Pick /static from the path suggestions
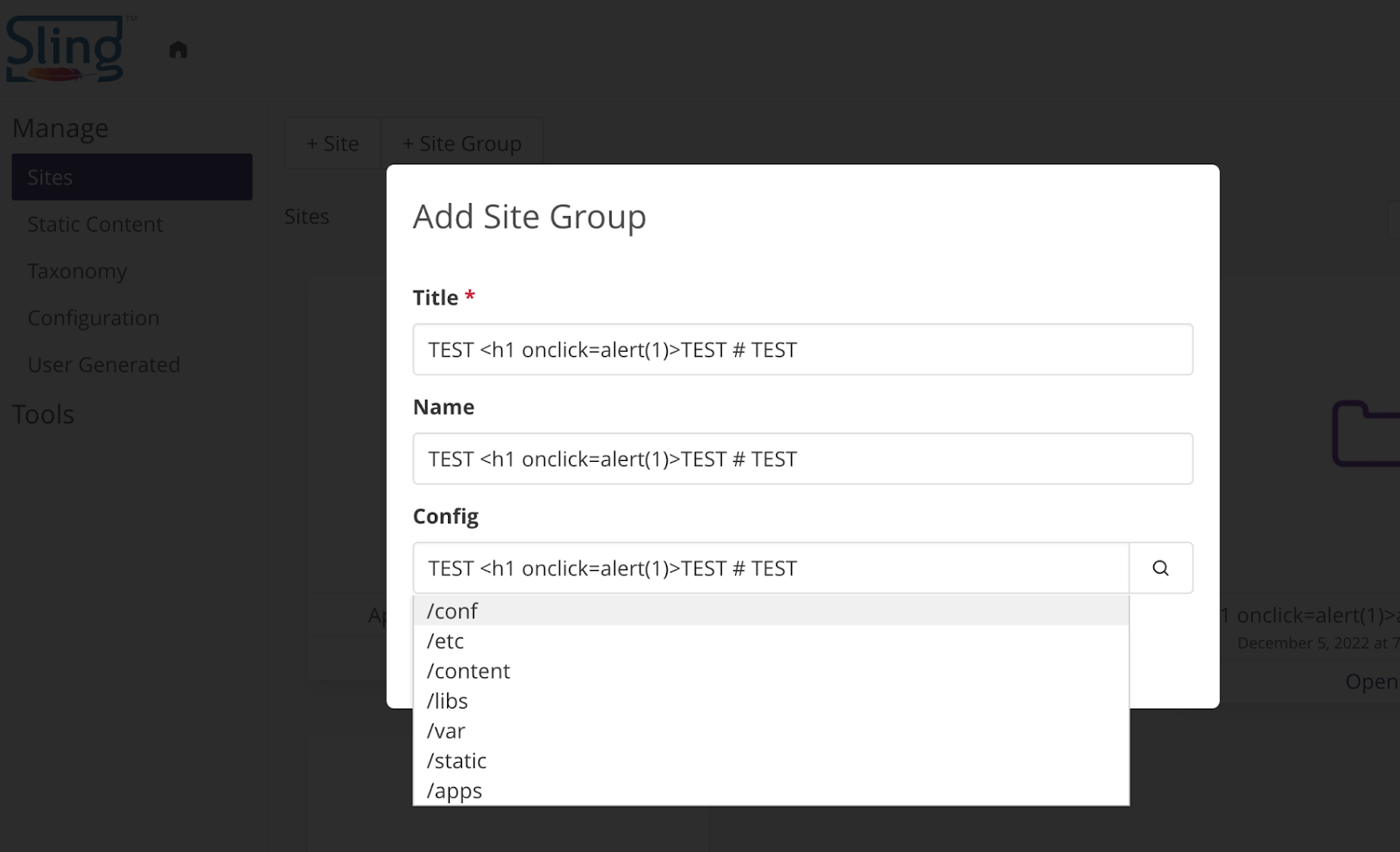1400x852 pixels. (x=771, y=759)
